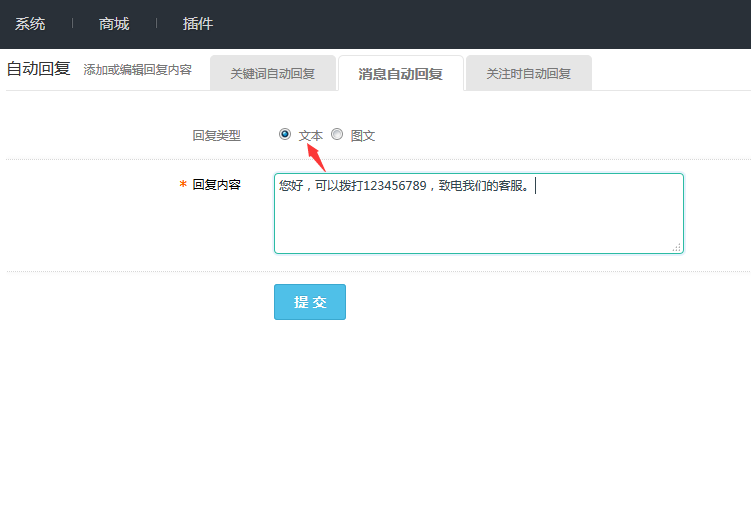The width and height of the screenshot is (751, 520).
Task: Click the 自动回复 page heading
Action: coord(38,68)
